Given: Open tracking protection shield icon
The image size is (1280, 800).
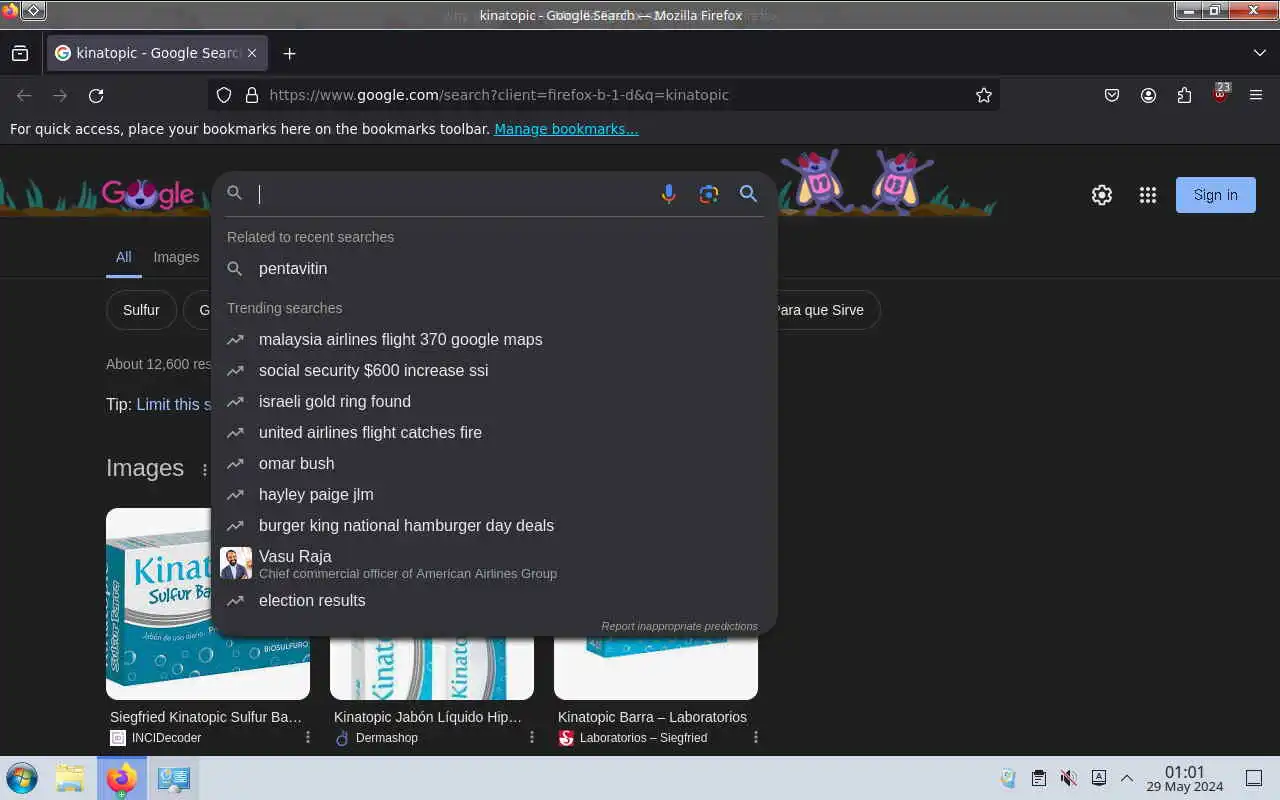Looking at the screenshot, I should [224, 95].
